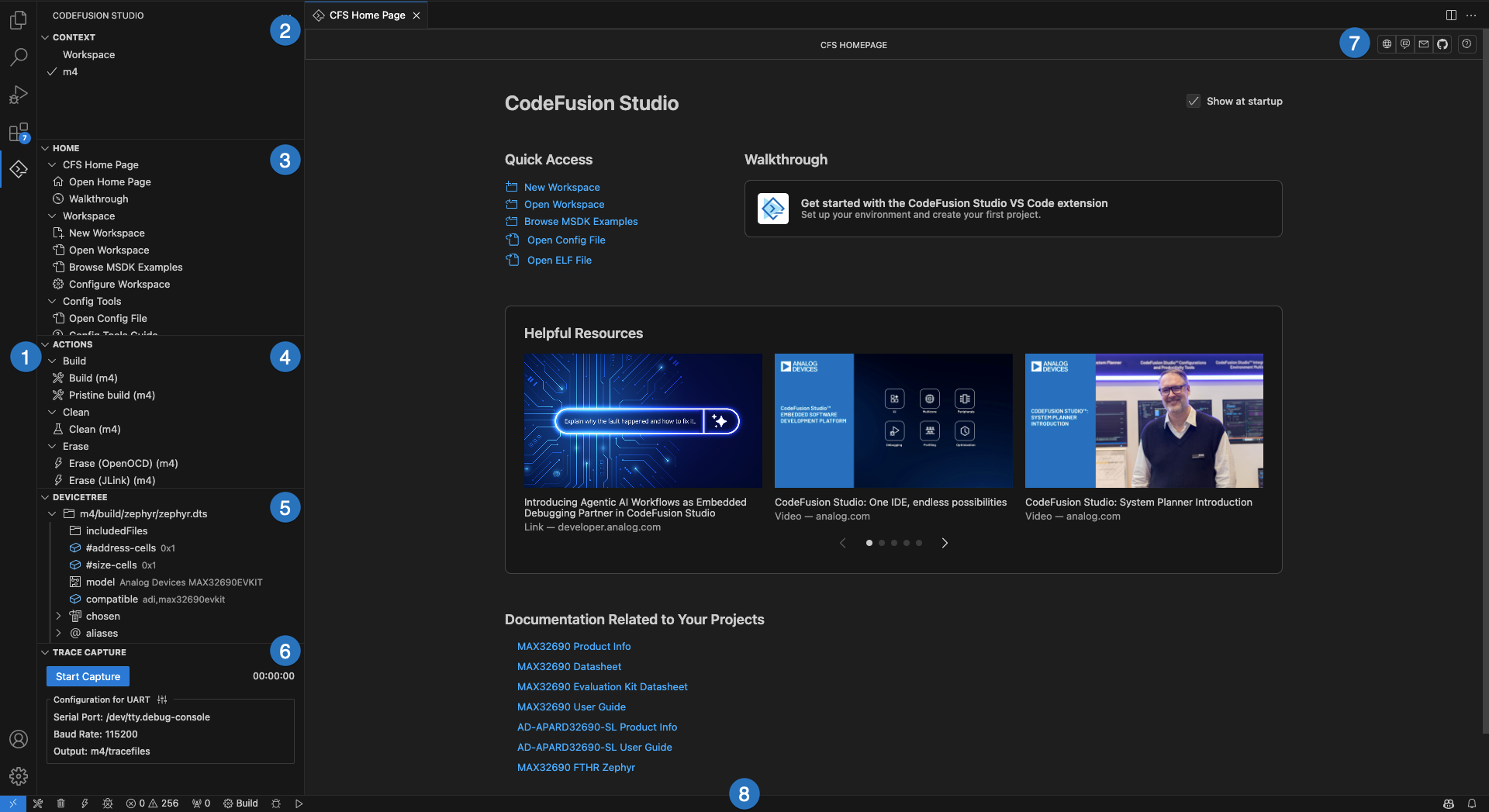Open the Extensions view in the activity bar
The image size is (1489, 812).
coord(19,132)
